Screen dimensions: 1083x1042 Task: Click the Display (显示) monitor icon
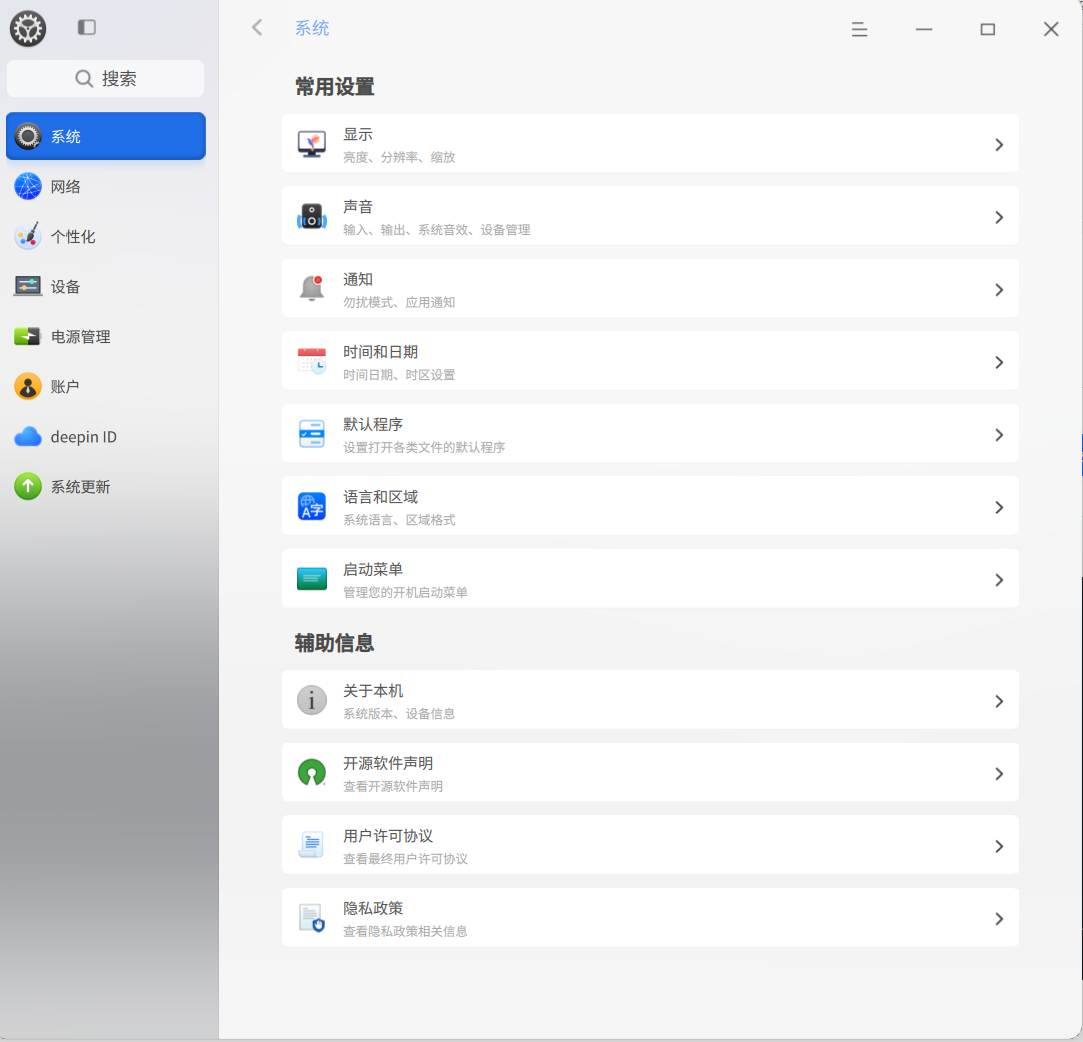[312, 144]
